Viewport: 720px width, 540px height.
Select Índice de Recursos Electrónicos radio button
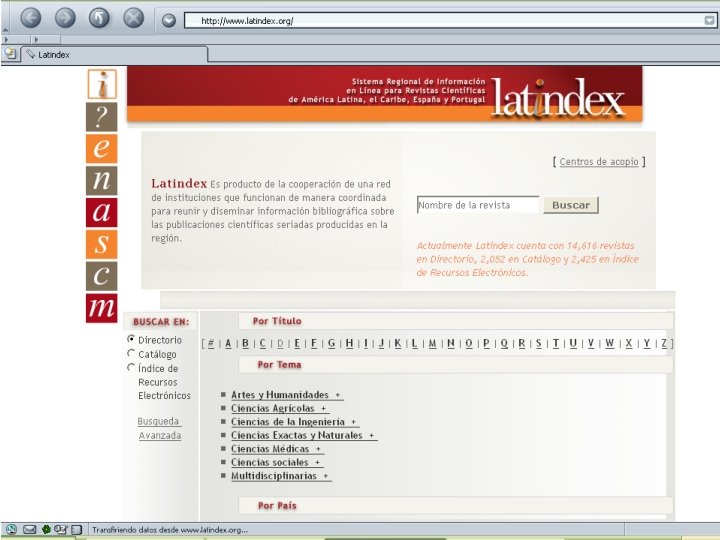point(131,367)
